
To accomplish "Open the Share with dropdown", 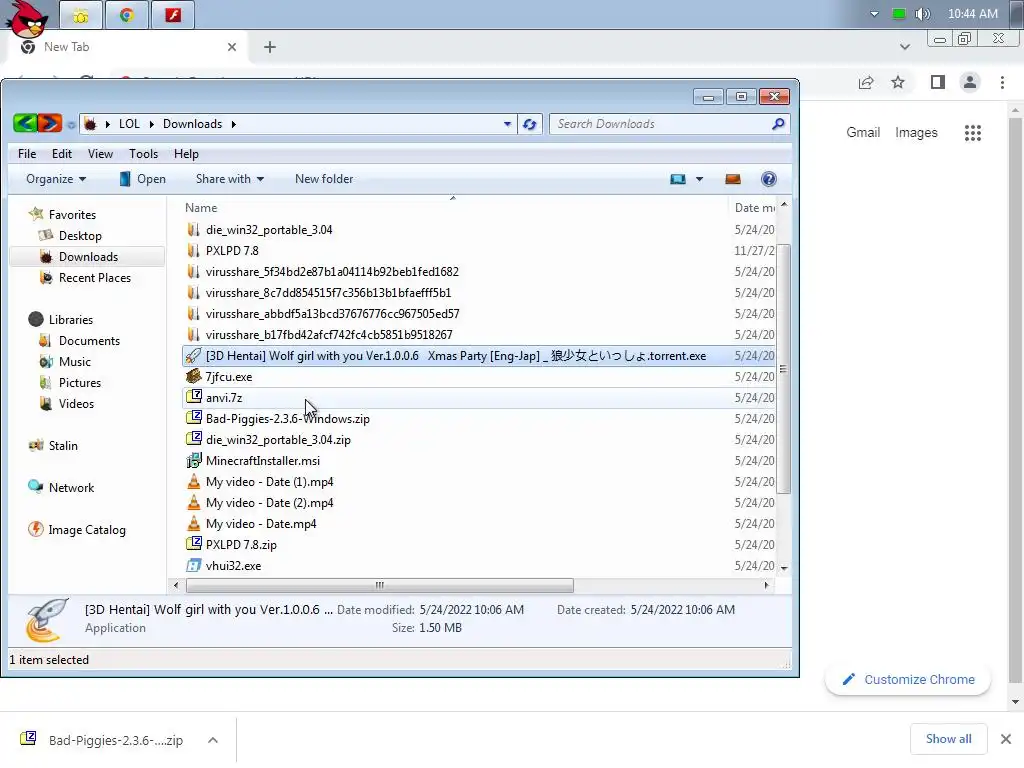I will coord(230,179).
